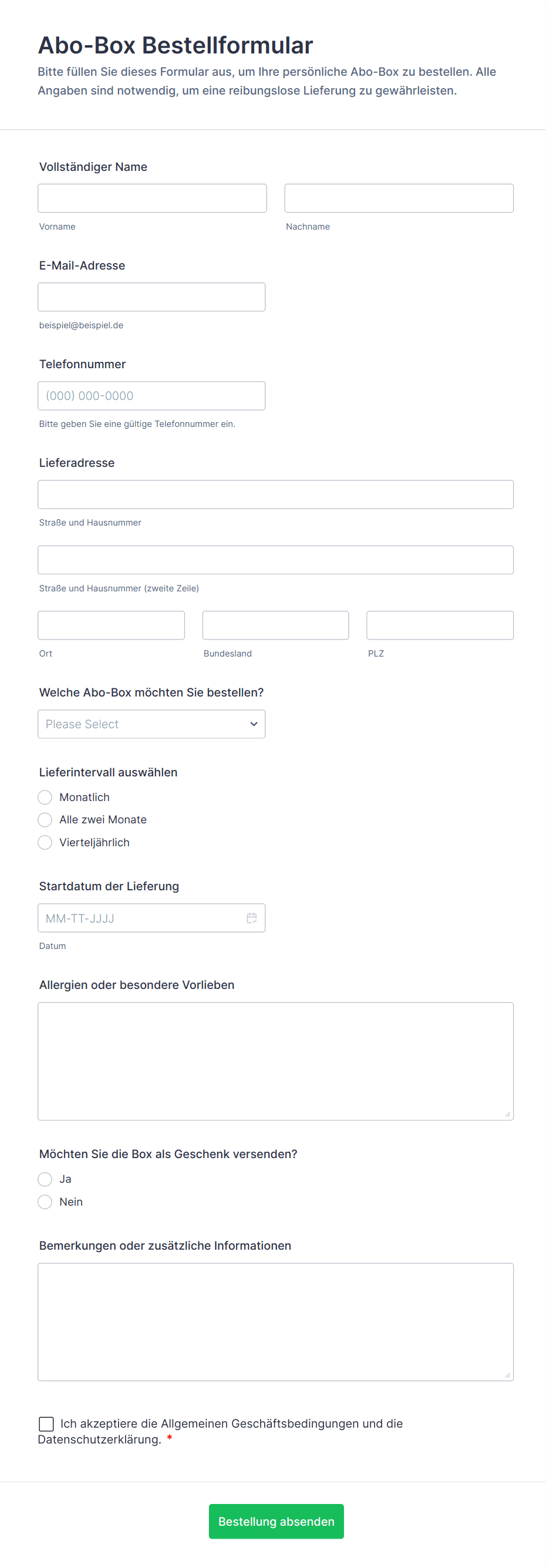The image size is (546, 1568).
Task: Select Nein for gift option
Action: click(45, 1202)
